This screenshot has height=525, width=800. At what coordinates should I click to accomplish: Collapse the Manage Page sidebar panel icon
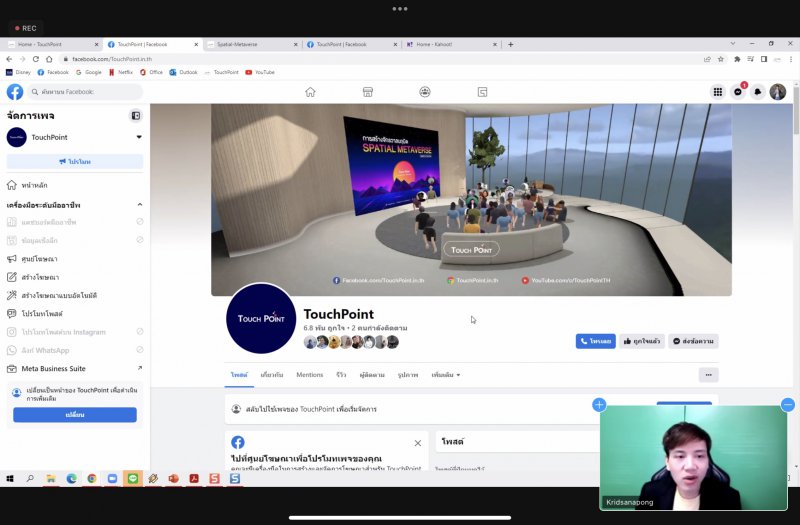[x=136, y=116]
